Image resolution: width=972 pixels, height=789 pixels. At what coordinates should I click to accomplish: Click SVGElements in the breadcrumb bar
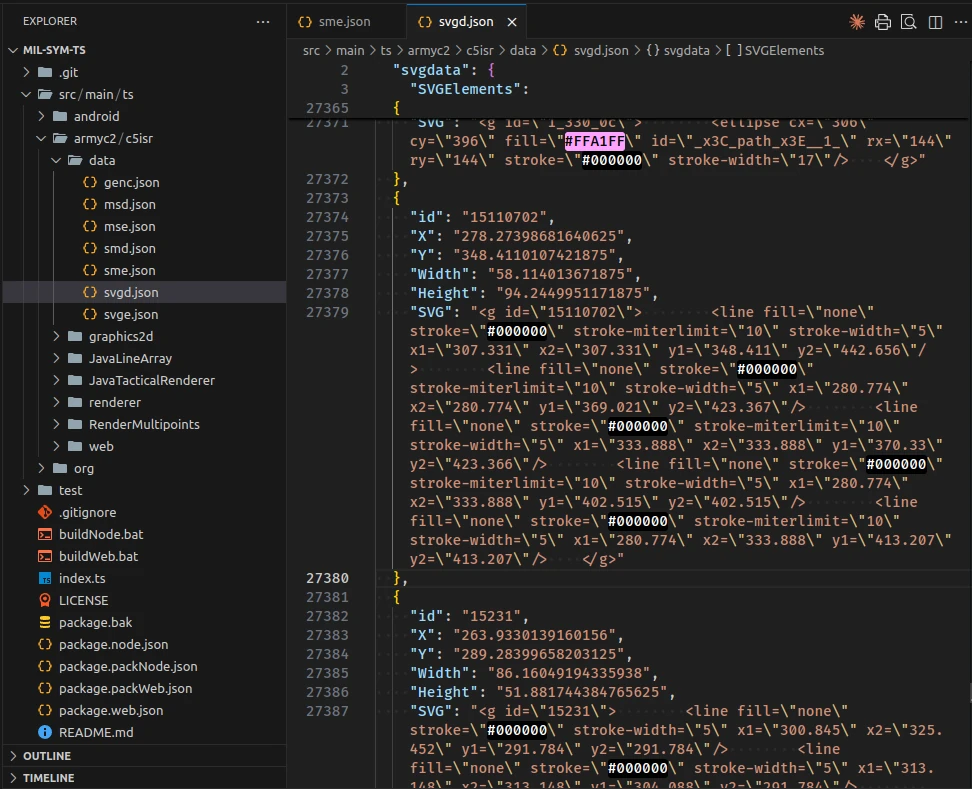coord(783,50)
